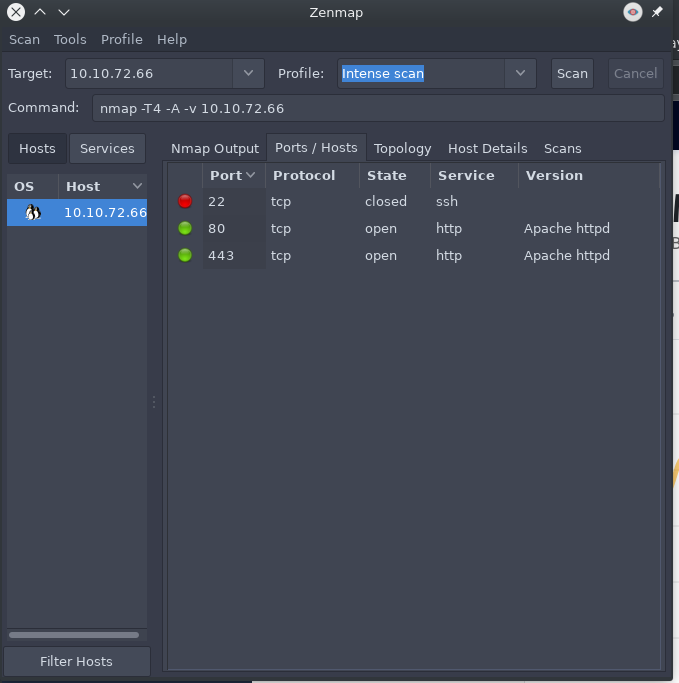Viewport: 679px width, 683px height.
Task: Click the Linux penguin OS icon for host
Action: point(33,213)
